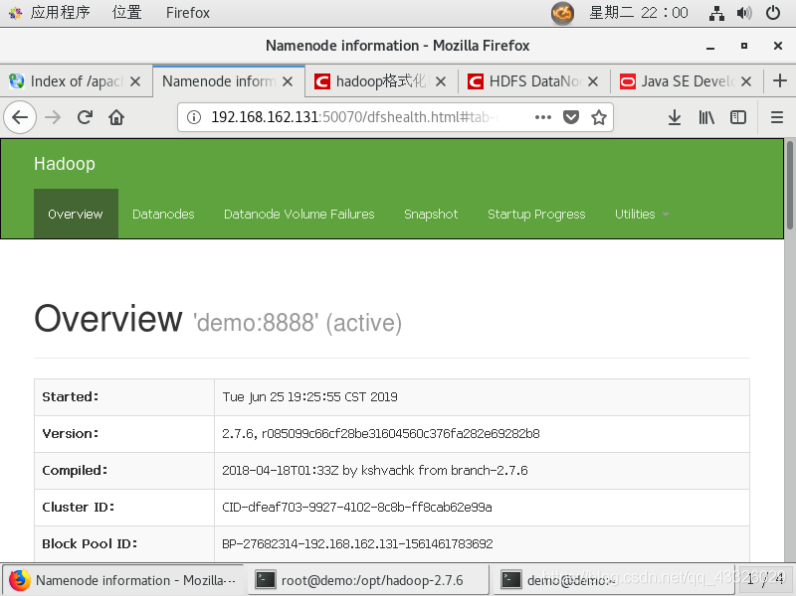The height and width of the screenshot is (596, 796).
Task: Switch to Java SE Development tab
Action: [x=687, y=81]
